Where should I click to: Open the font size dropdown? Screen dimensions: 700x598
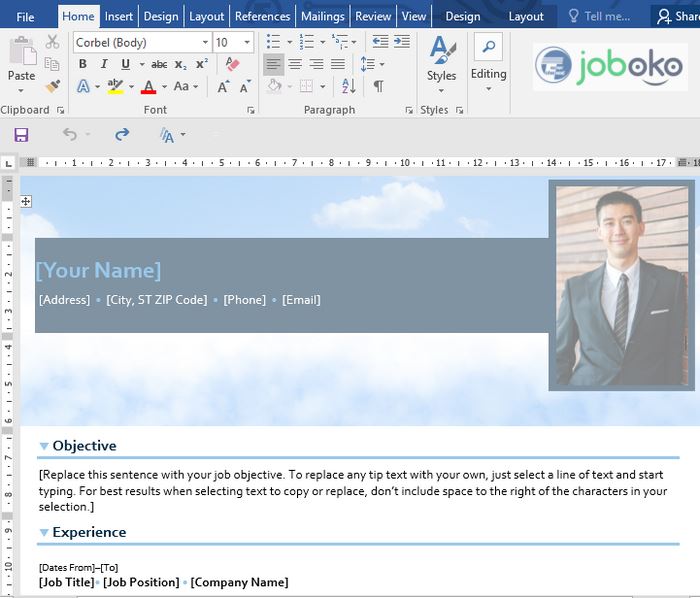tap(247, 42)
